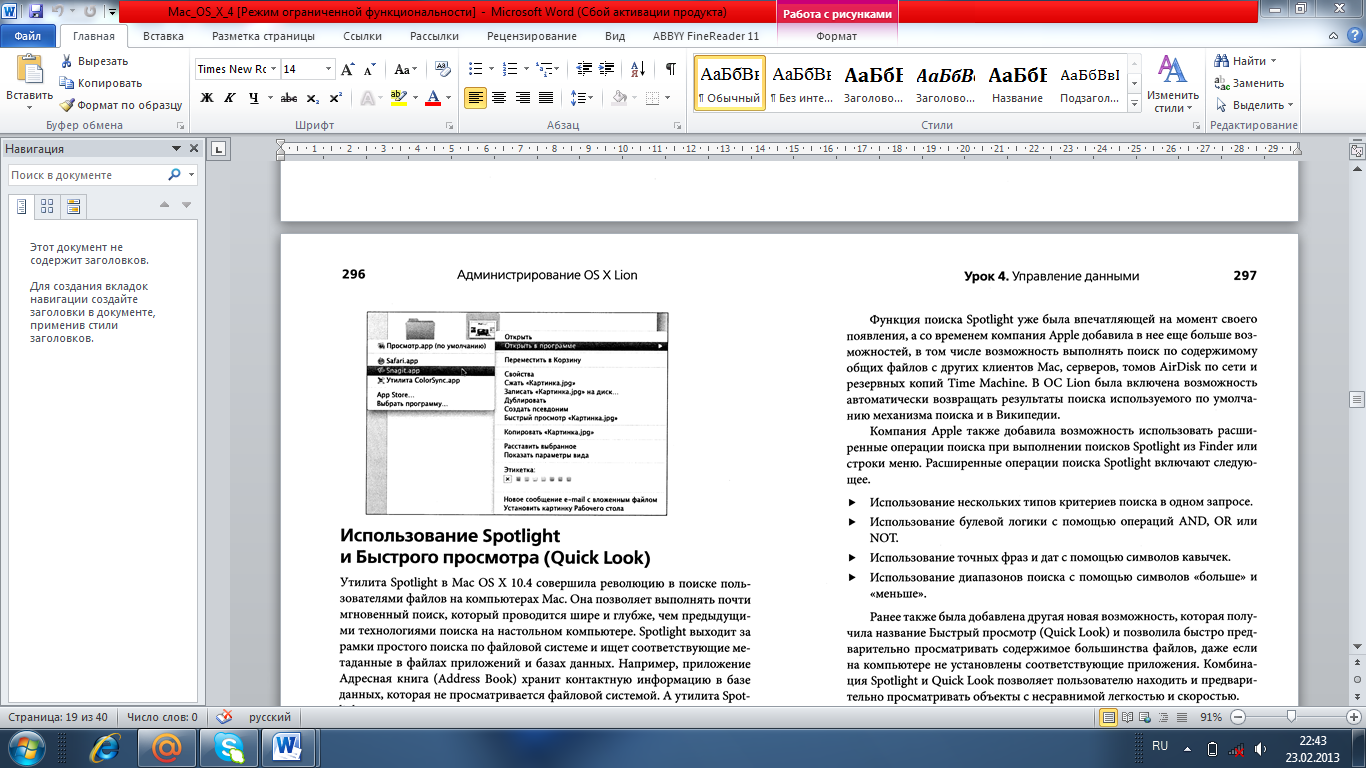Toggle align text right
1366x768 pixels.
(x=522, y=98)
